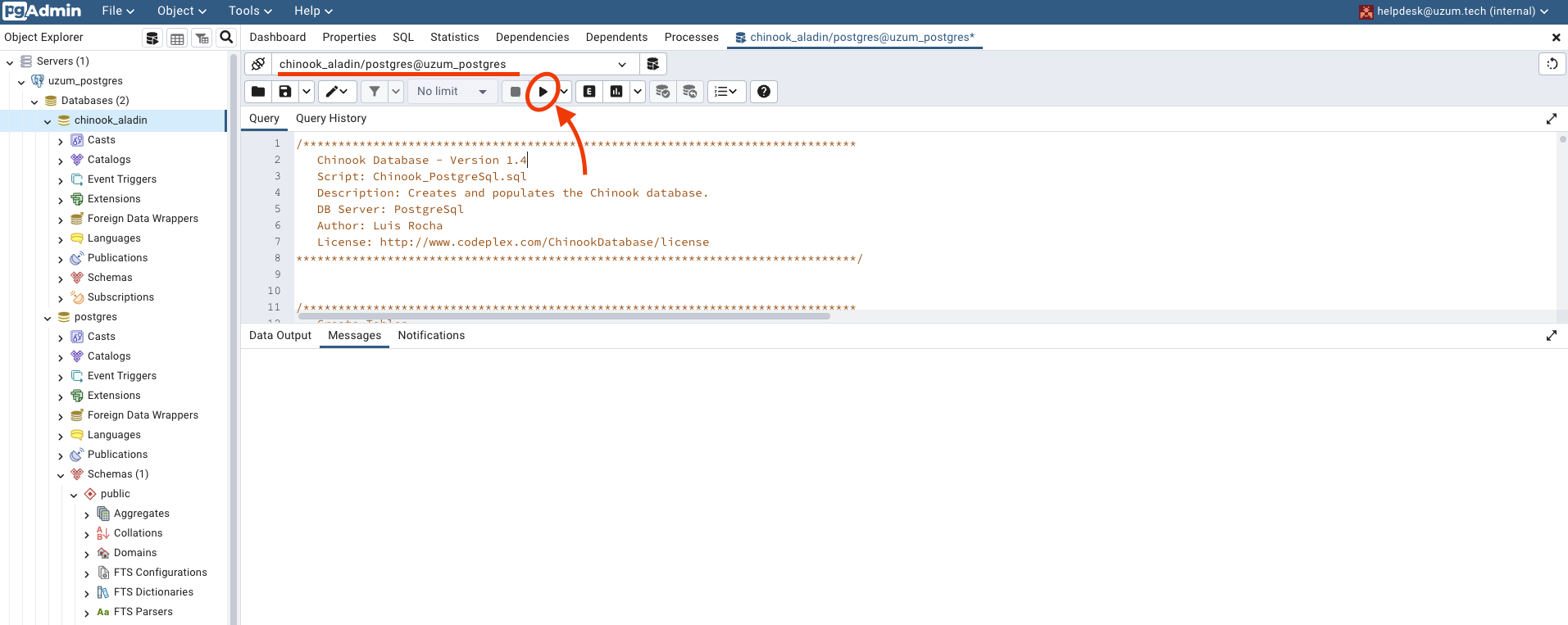This screenshot has width=1568, height=625.
Task: Switch to the Data Output tab
Action: tap(280, 336)
